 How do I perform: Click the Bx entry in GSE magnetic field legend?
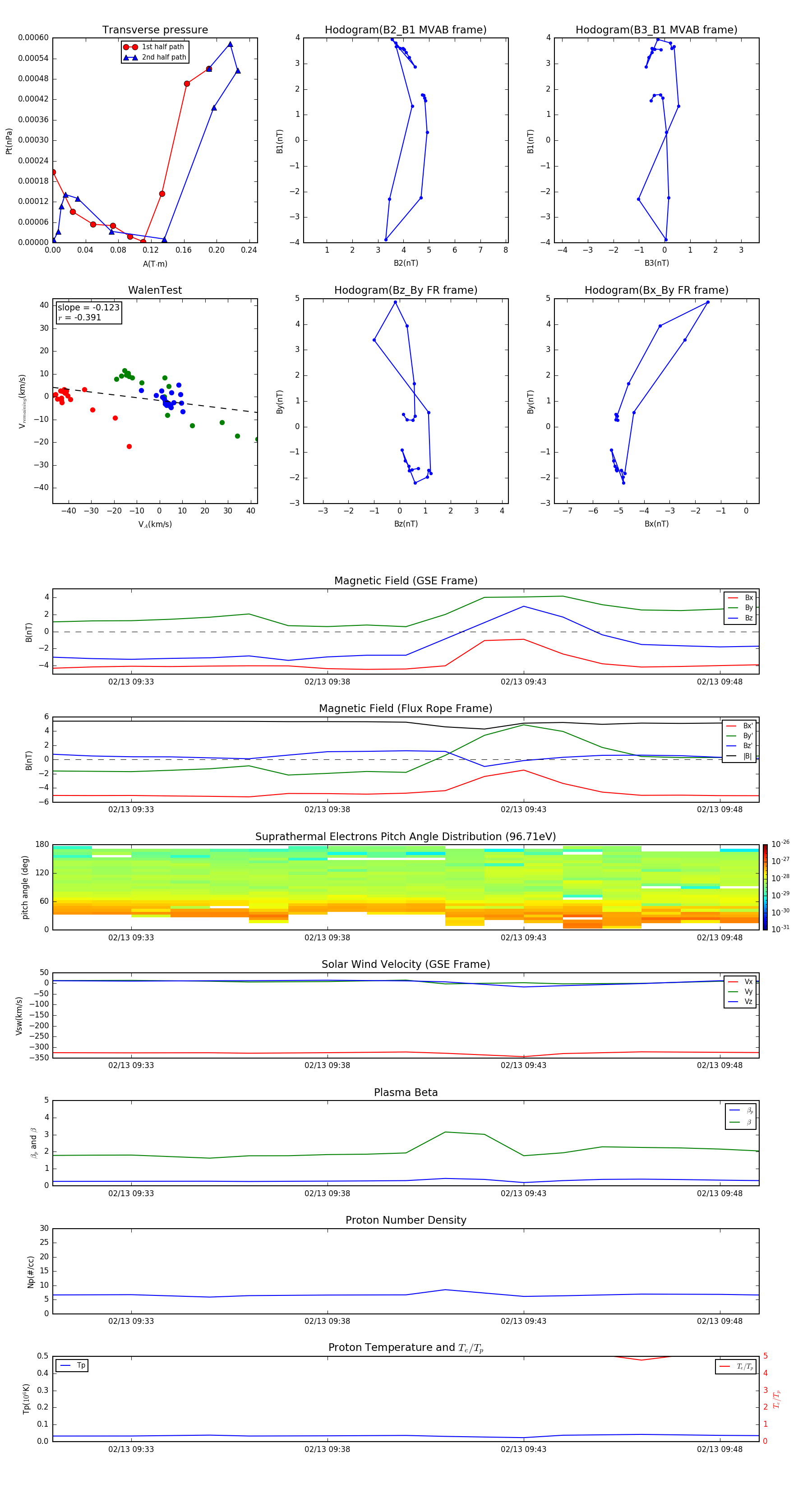tap(740, 598)
